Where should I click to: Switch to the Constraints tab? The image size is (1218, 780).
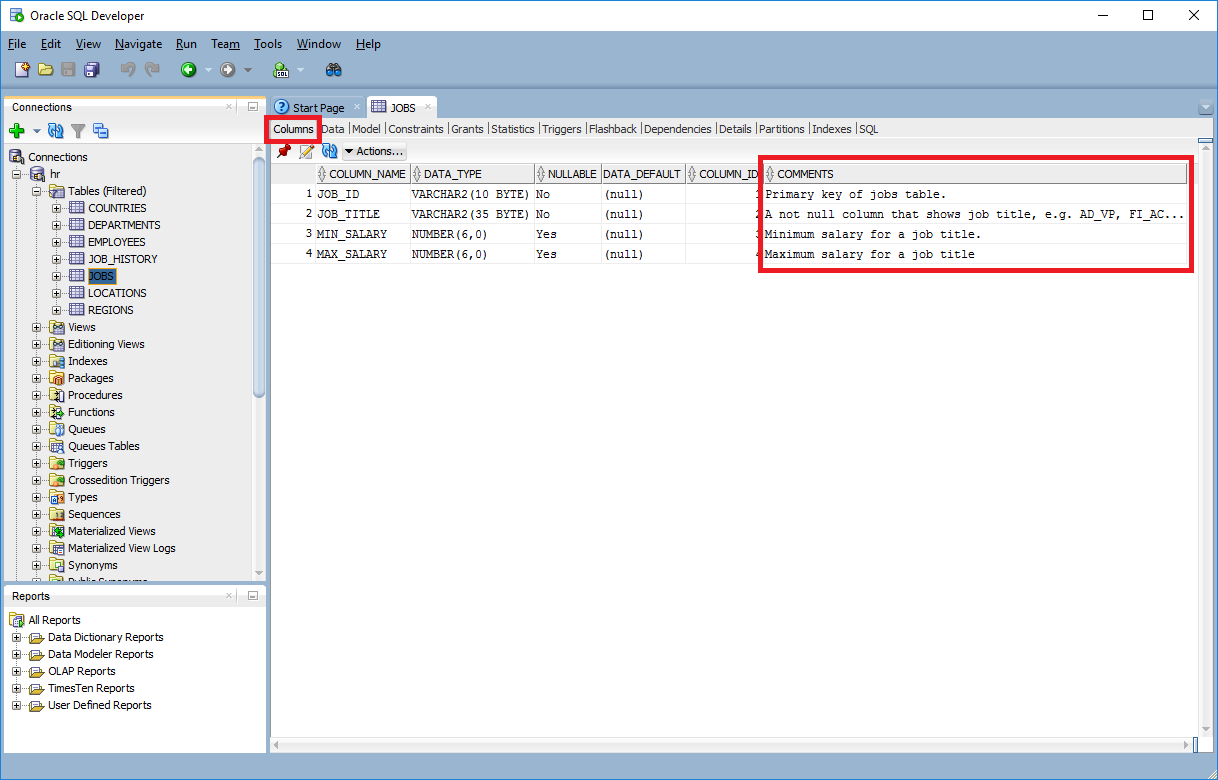point(415,128)
